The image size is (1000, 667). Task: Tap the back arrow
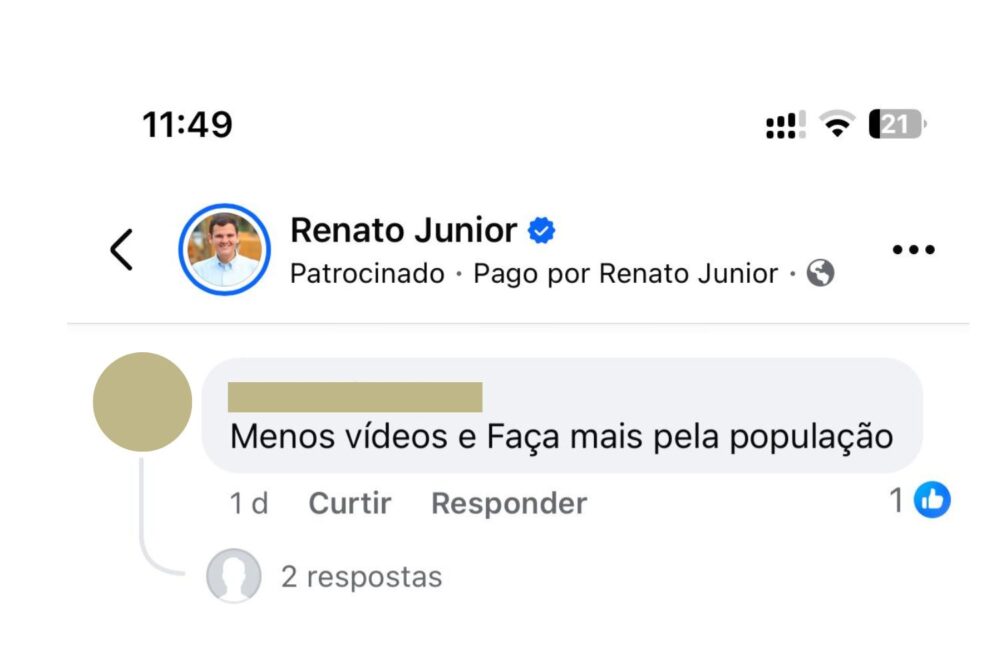tap(121, 250)
